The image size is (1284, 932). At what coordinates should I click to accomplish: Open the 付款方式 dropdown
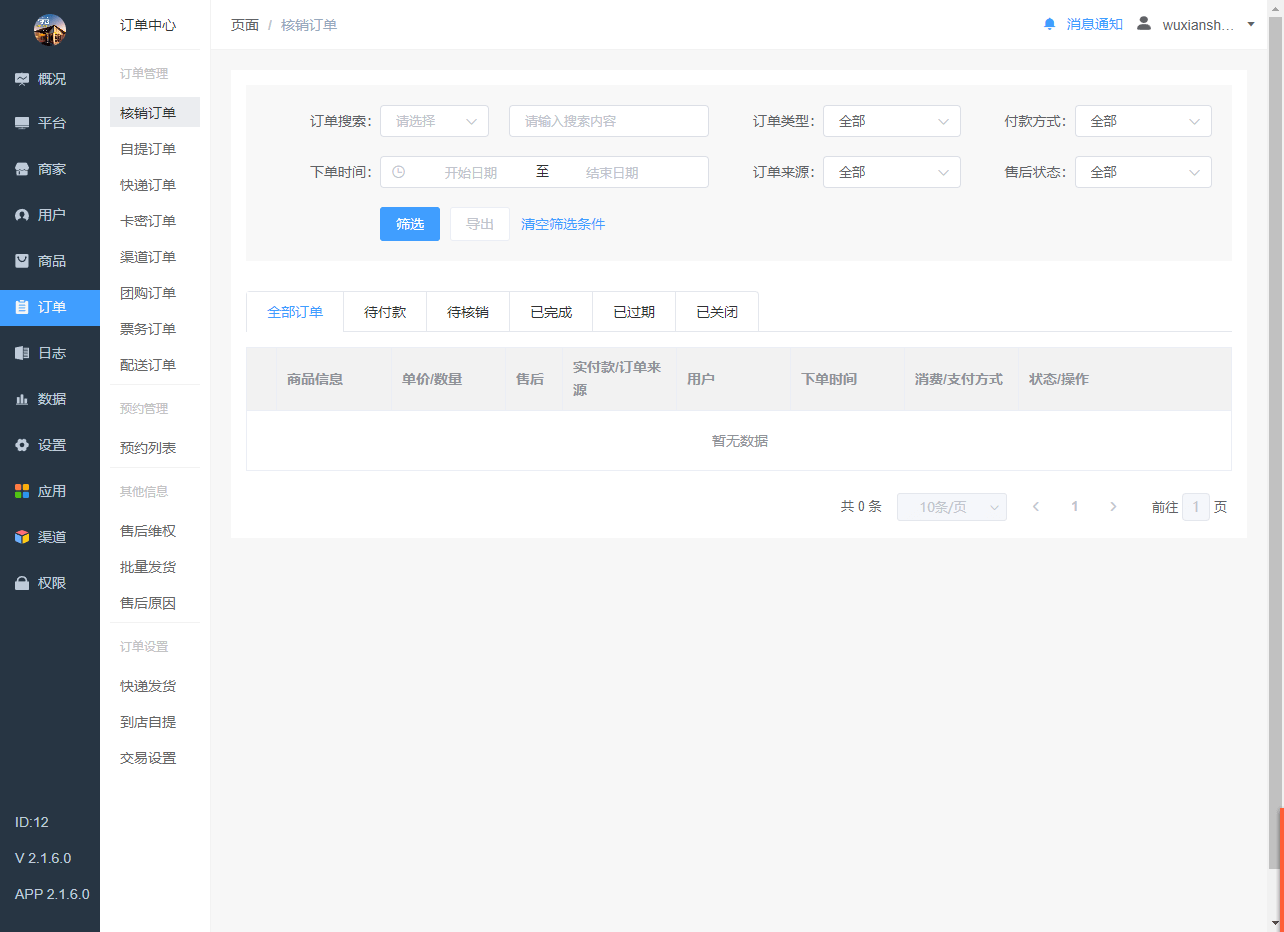pos(1143,121)
